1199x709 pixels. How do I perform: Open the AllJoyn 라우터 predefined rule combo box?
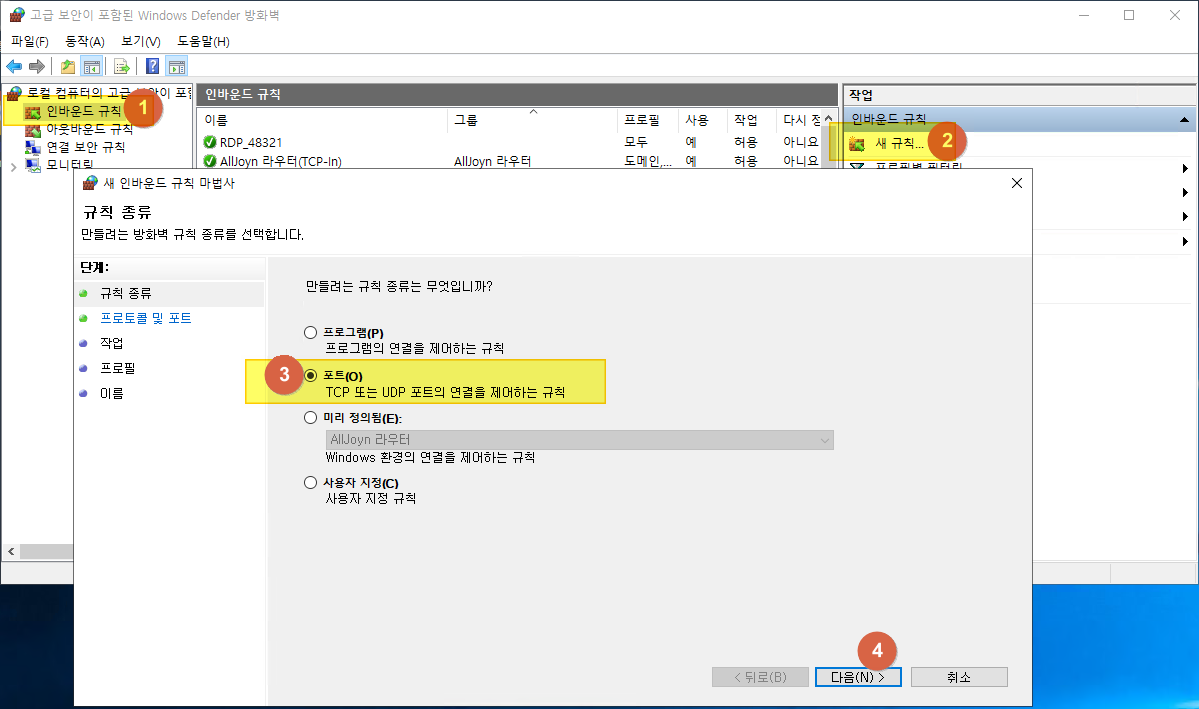click(x=580, y=440)
